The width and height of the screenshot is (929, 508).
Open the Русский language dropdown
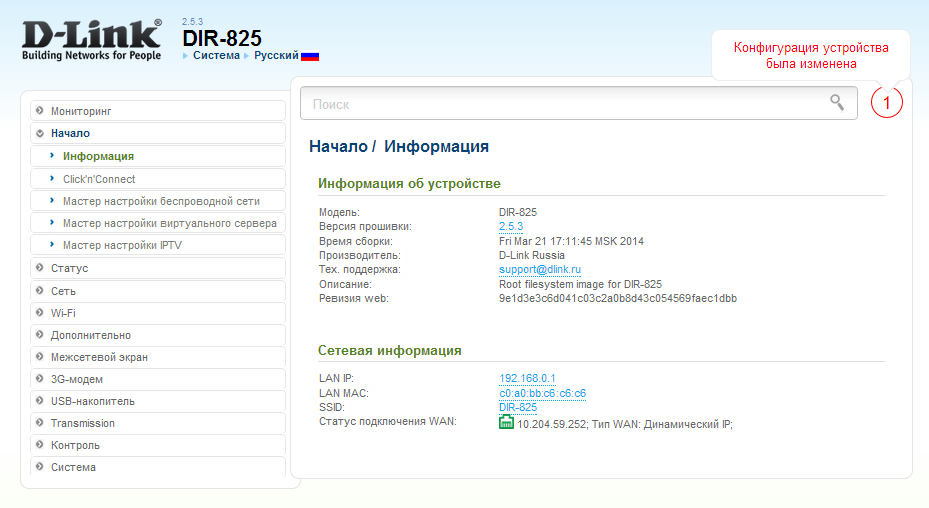pyautogui.click(x=276, y=55)
